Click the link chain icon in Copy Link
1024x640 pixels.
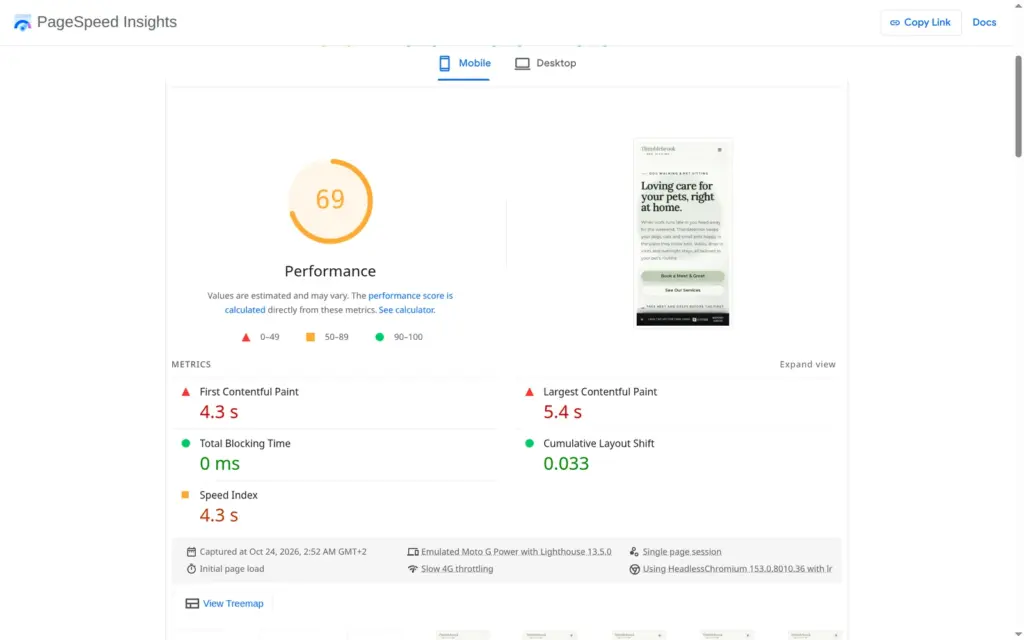pyautogui.click(x=895, y=23)
